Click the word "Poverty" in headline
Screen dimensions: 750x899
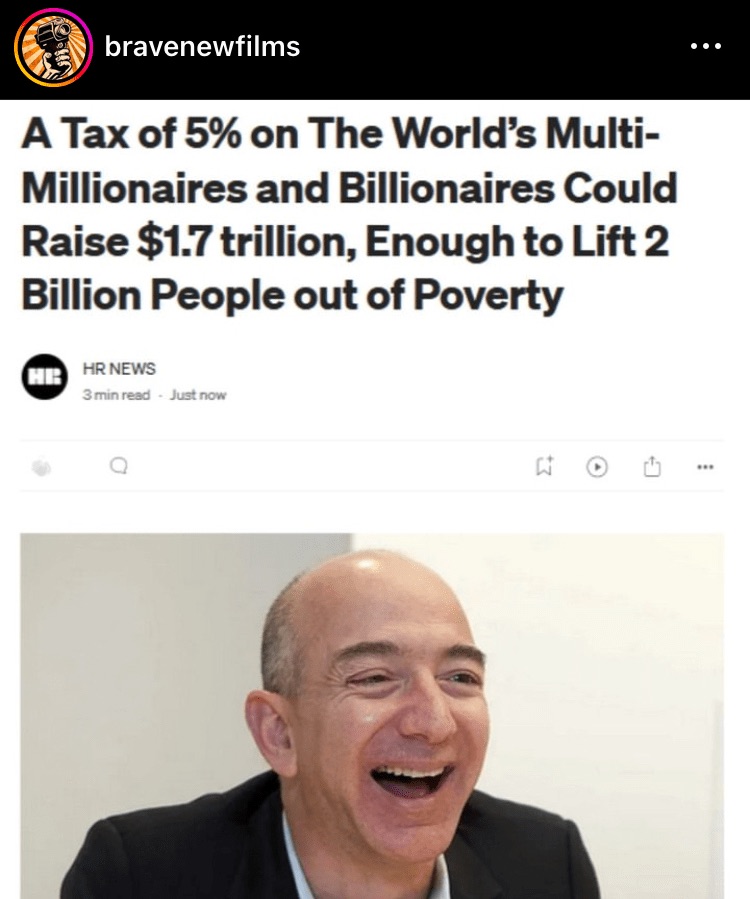(x=488, y=296)
